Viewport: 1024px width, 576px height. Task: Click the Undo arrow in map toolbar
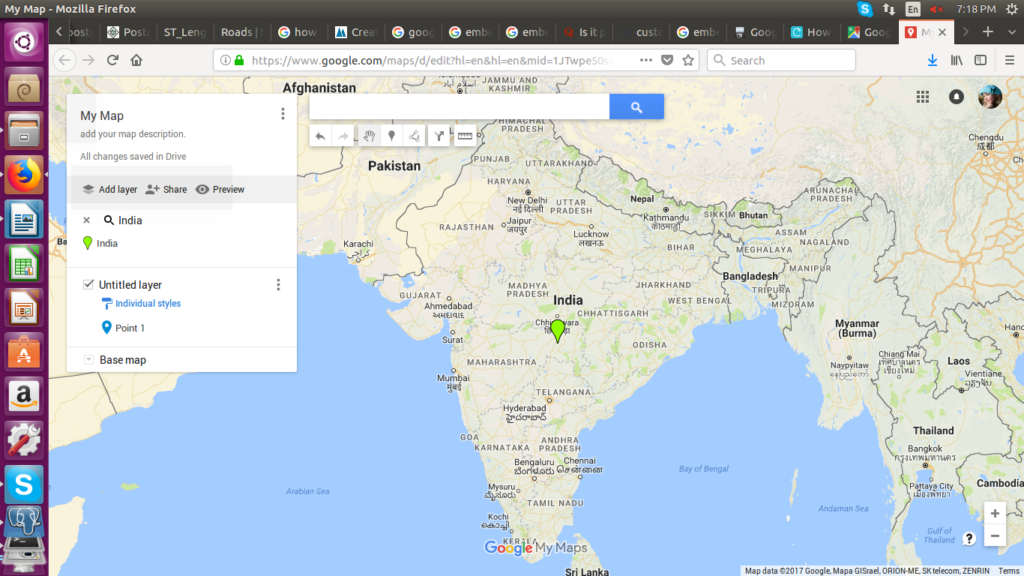point(320,136)
